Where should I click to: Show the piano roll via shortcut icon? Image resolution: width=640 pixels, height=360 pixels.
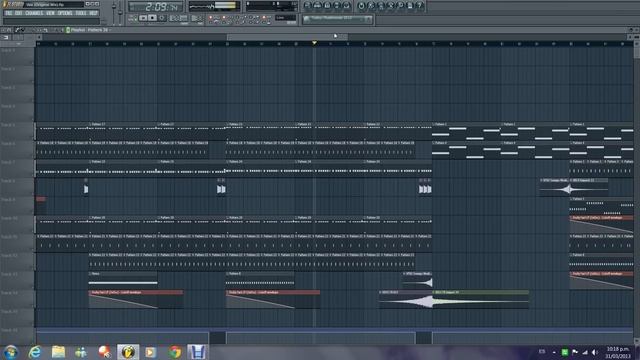click(327, 6)
